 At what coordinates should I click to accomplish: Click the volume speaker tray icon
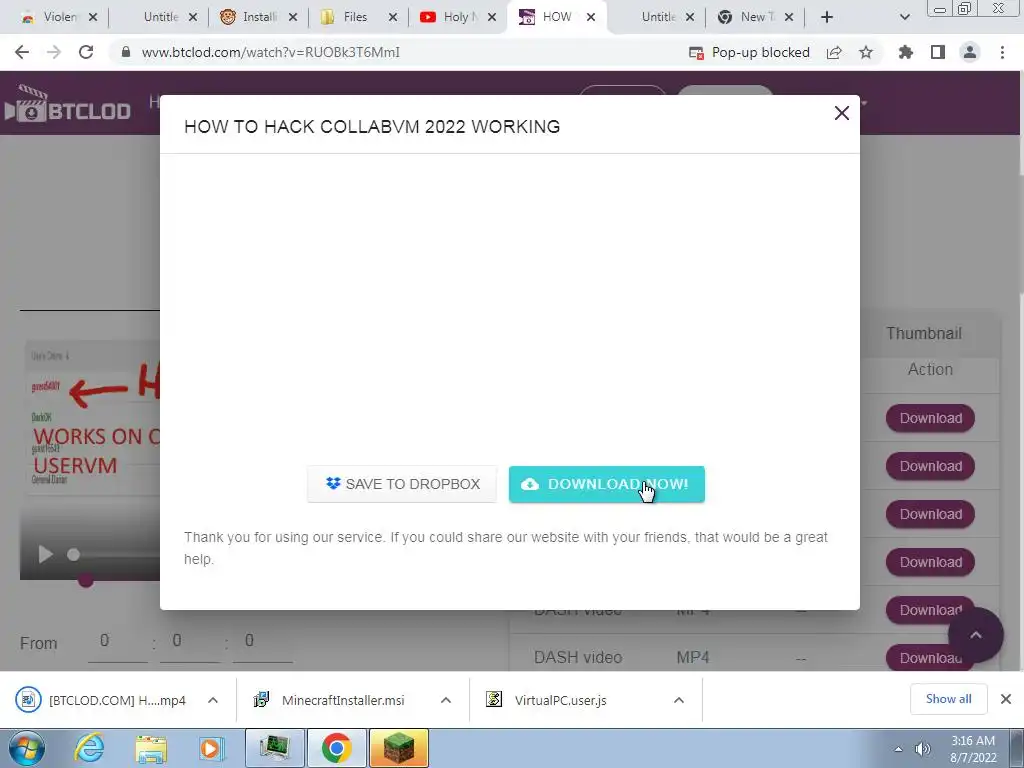923,749
